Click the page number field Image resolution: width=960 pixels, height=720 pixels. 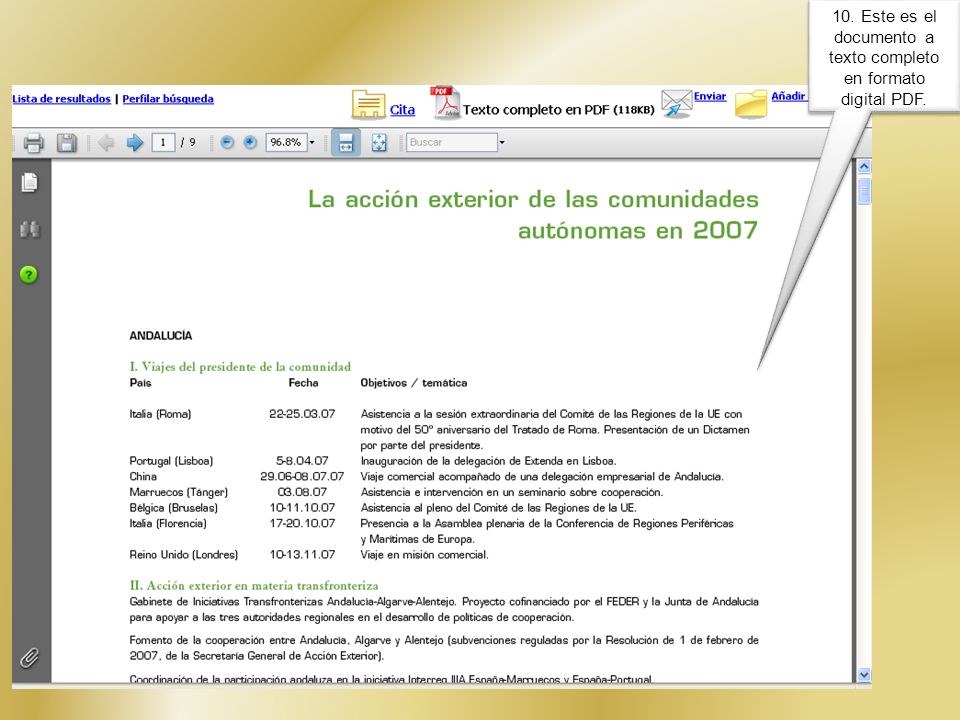(163, 142)
